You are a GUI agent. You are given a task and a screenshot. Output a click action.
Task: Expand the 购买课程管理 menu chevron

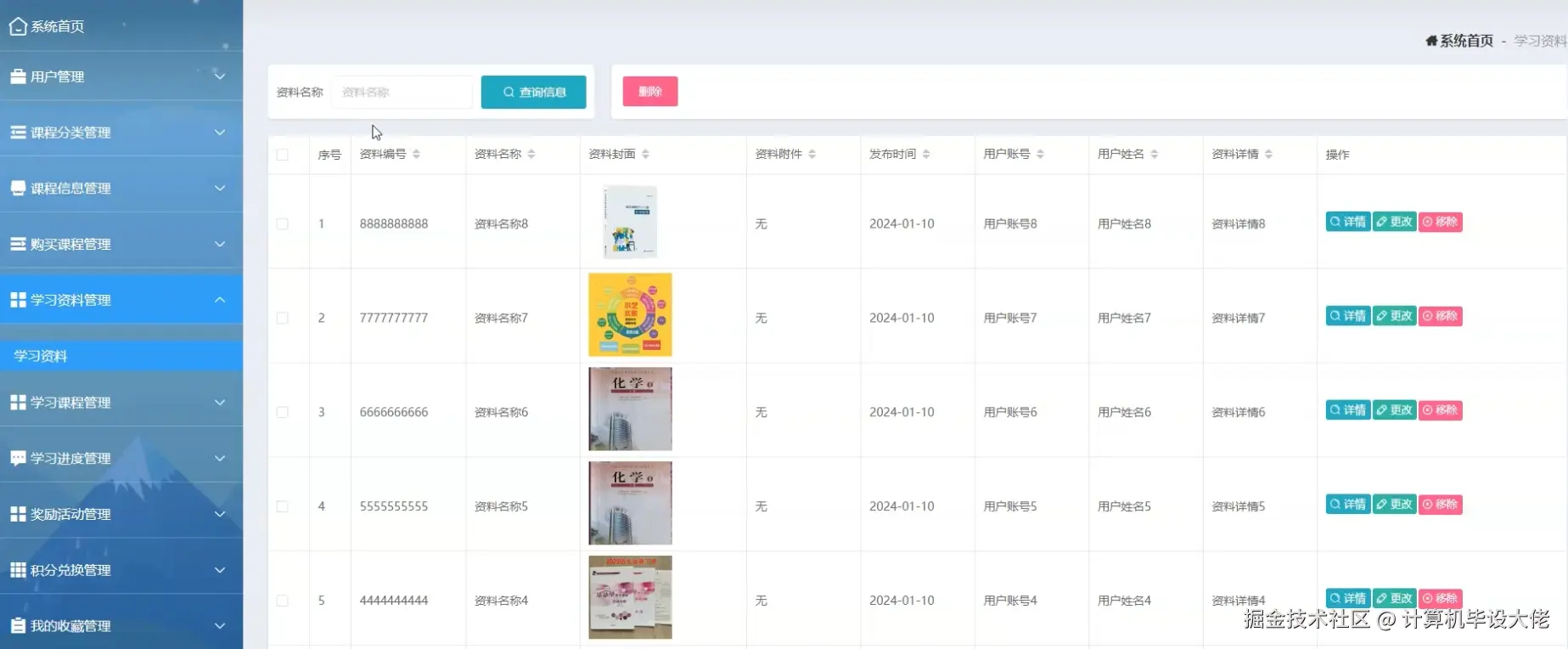(220, 244)
